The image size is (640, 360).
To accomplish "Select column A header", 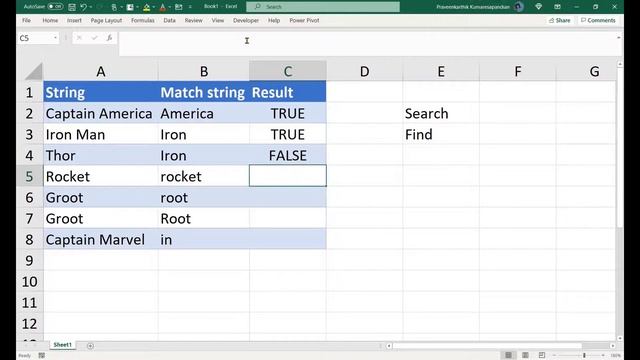I will pyautogui.click(x=101, y=71).
